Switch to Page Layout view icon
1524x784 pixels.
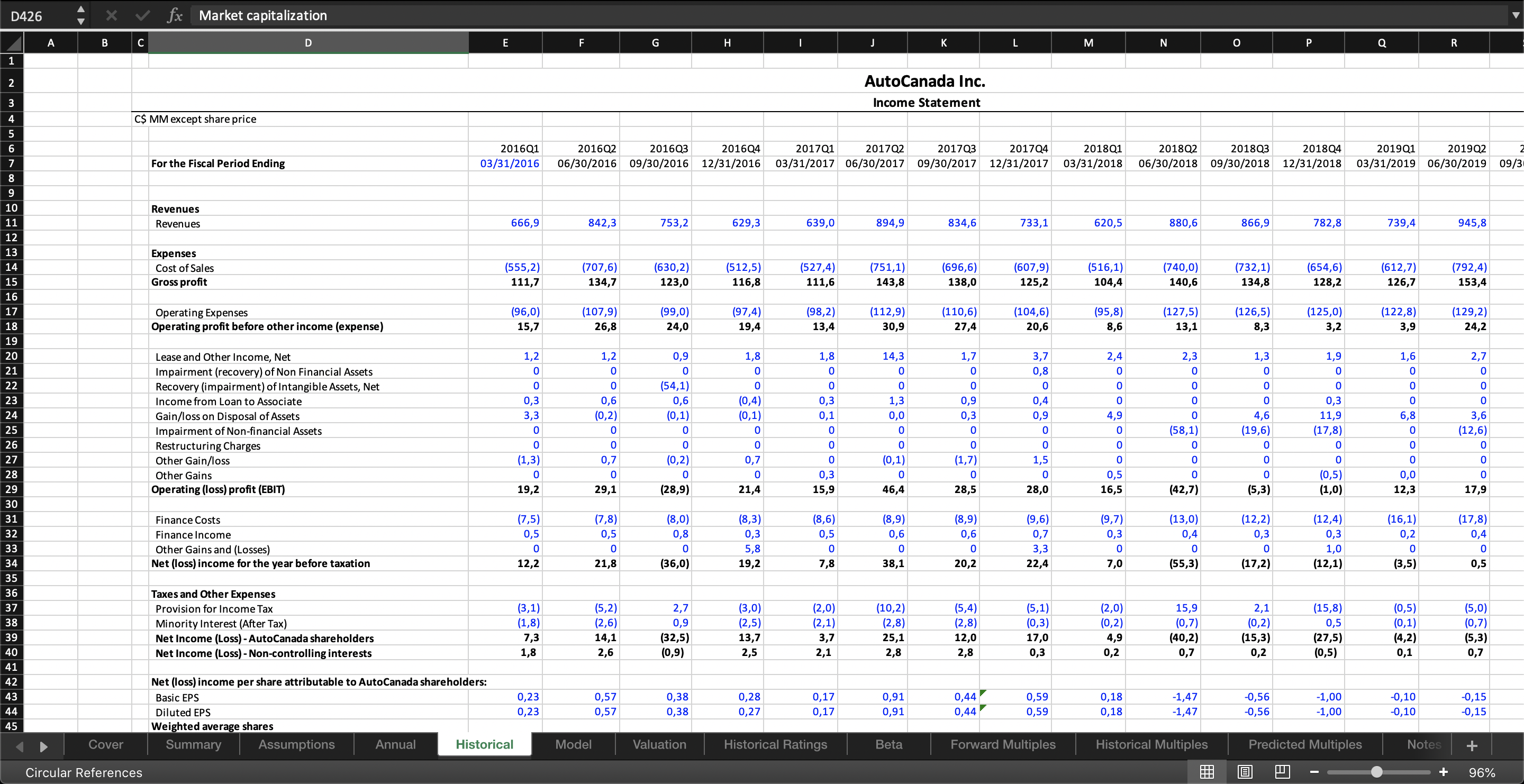pos(1245,772)
